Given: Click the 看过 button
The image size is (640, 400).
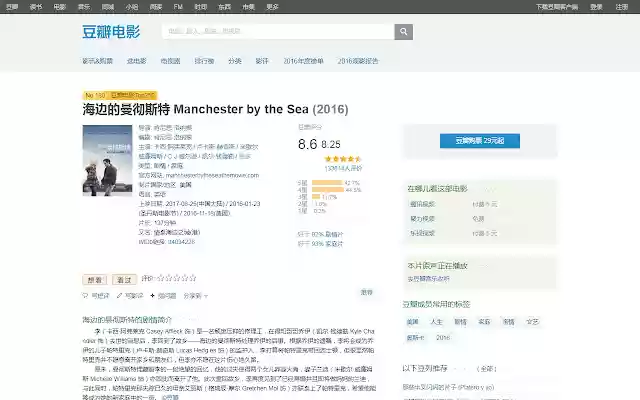Looking at the screenshot, I should point(124,280).
